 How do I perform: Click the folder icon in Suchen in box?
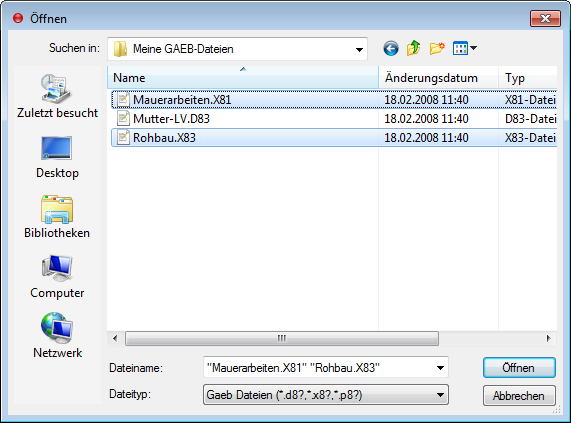120,49
